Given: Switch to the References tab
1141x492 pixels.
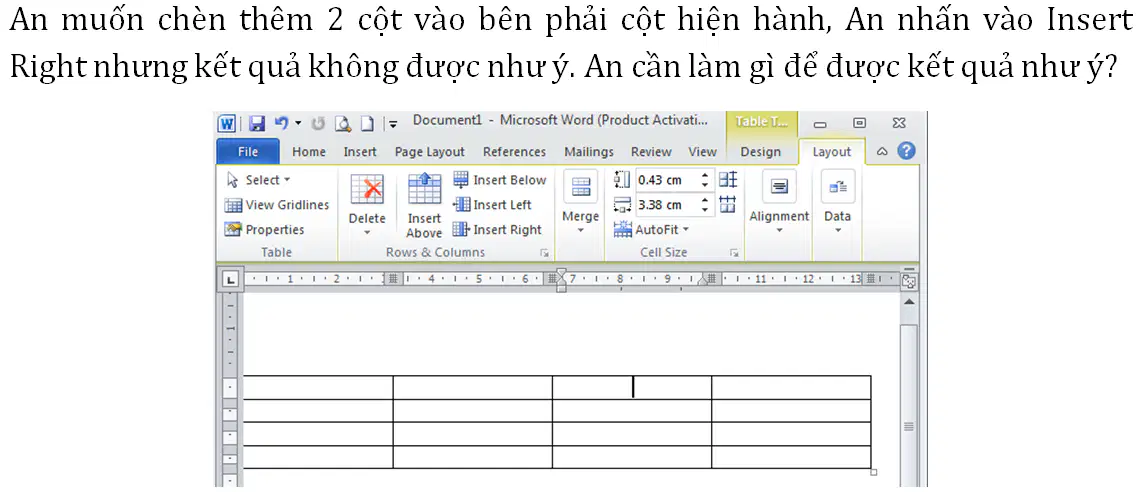Looking at the screenshot, I should tap(514, 151).
